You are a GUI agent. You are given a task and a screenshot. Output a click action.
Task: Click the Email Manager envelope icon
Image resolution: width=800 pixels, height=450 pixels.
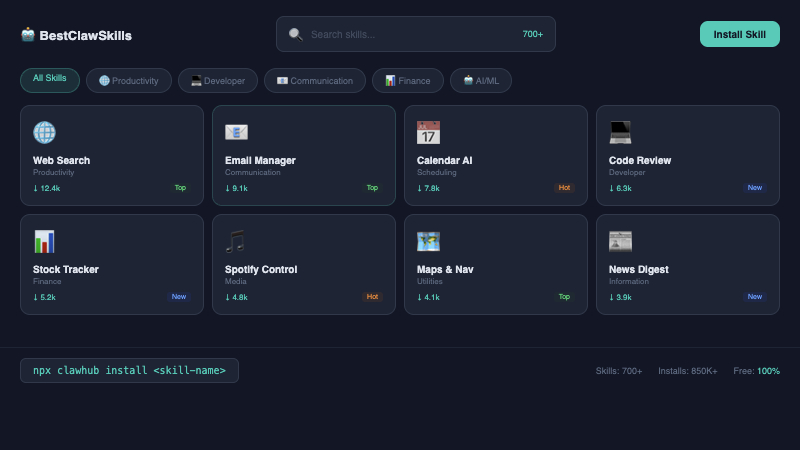(x=236, y=132)
